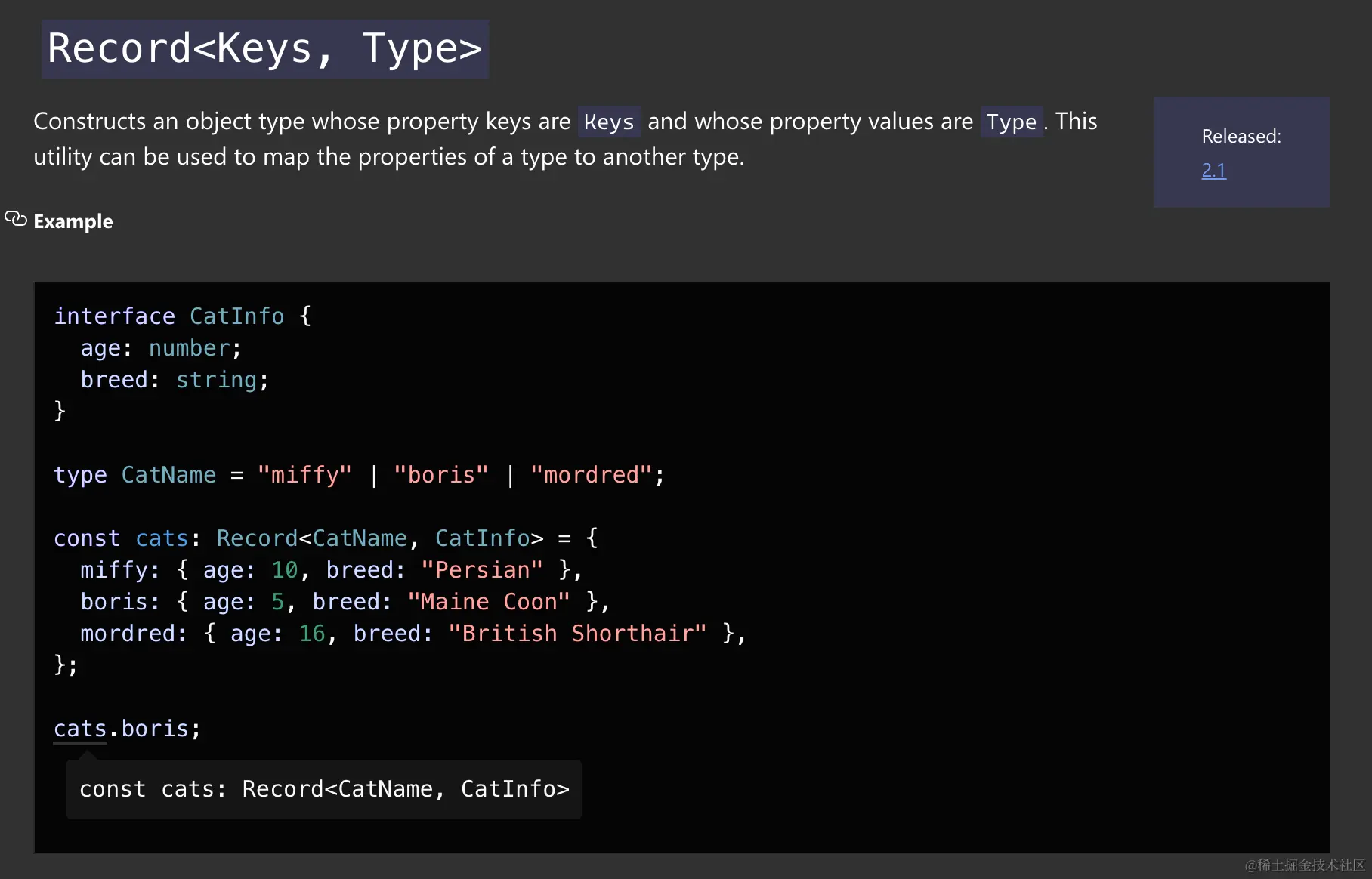Viewport: 1372px width, 879px height.
Task: Click the permalink chain icon beside Example
Action: point(16,219)
